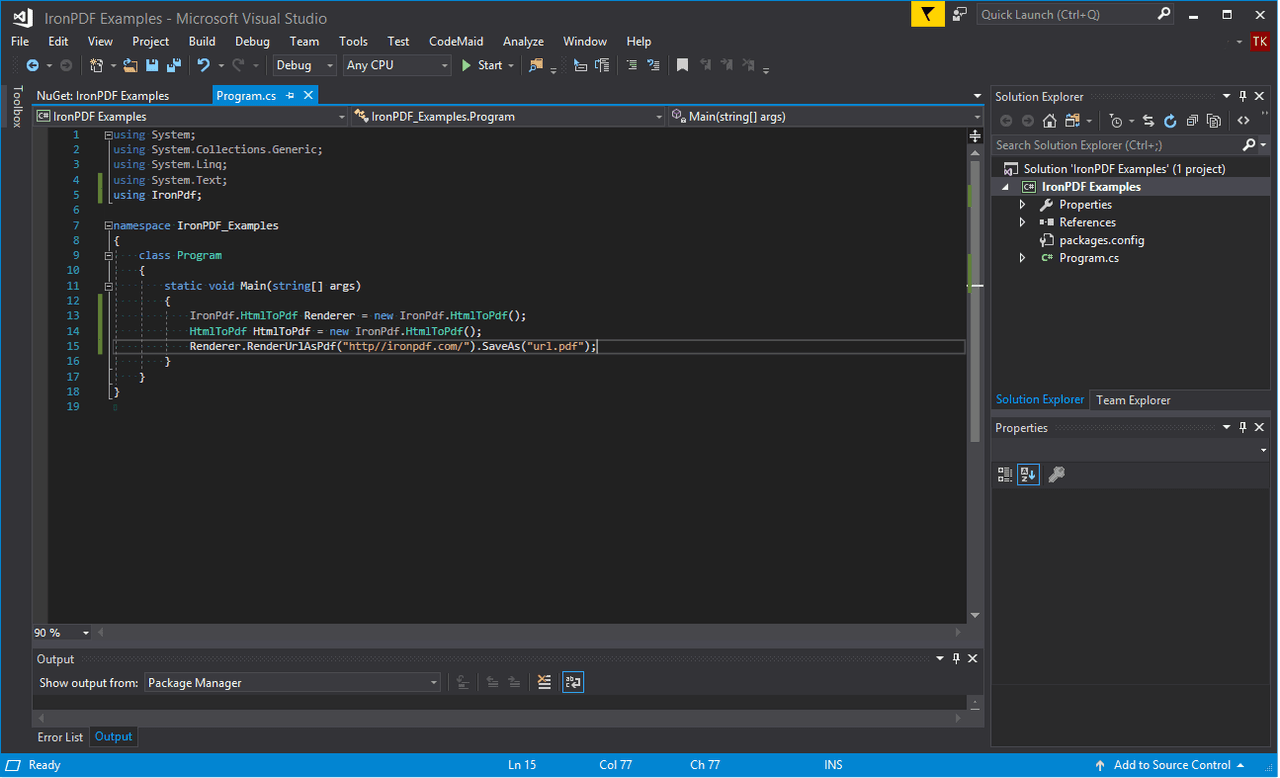
Task: Toggle Word Wrap in Output panel
Action: 573,682
